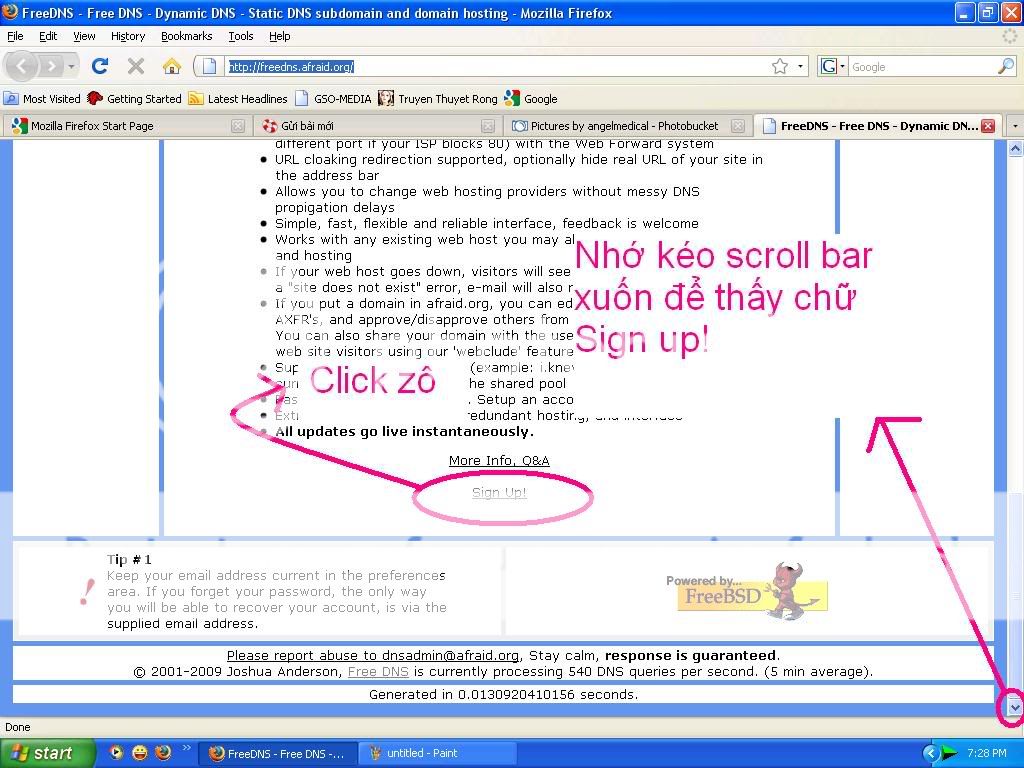Click the page identity icon in the address bar

209,67
